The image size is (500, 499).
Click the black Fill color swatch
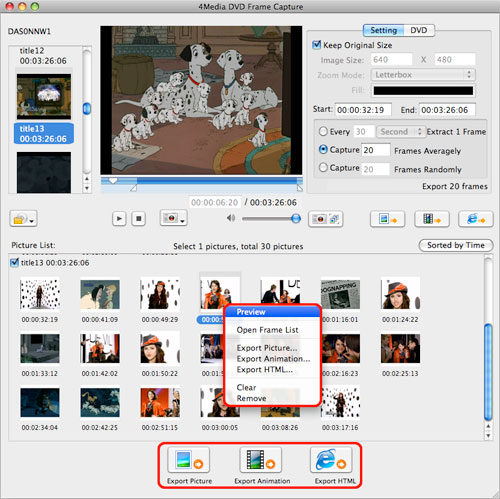[x=423, y=90]
